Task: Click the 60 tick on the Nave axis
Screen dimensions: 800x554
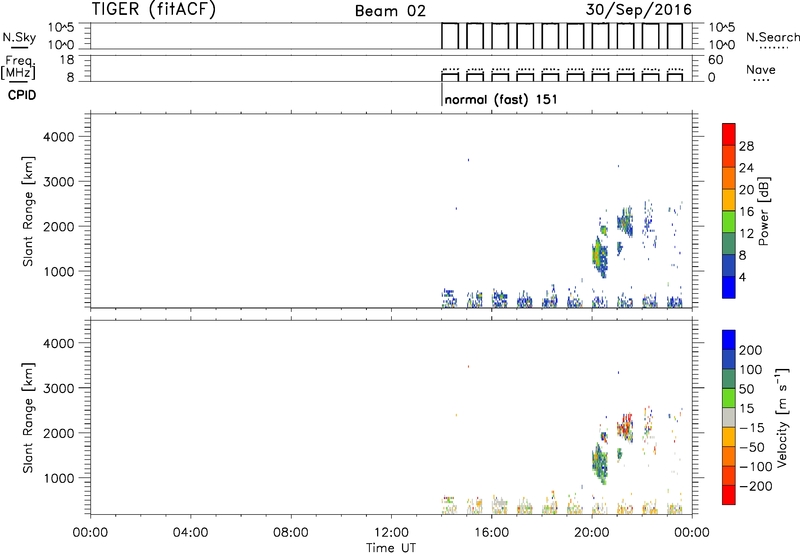Action: pos(715,60)
